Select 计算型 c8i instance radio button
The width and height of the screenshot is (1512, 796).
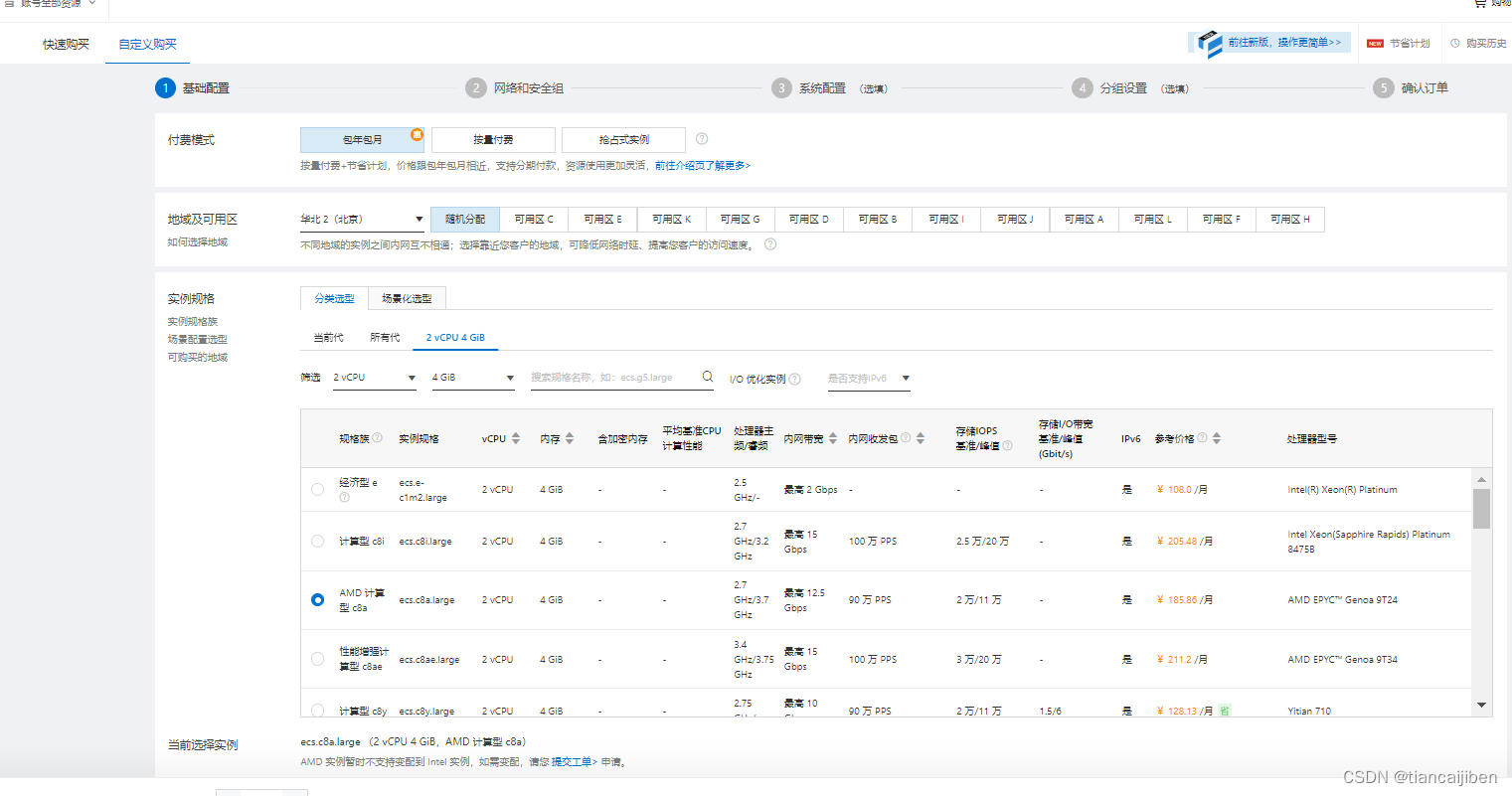click(317, 542)
